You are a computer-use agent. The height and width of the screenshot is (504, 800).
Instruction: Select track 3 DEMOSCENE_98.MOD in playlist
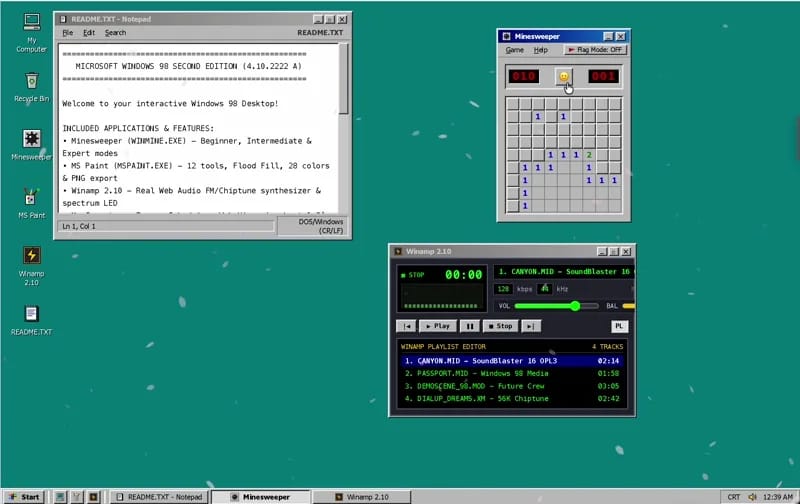[512, 386]
